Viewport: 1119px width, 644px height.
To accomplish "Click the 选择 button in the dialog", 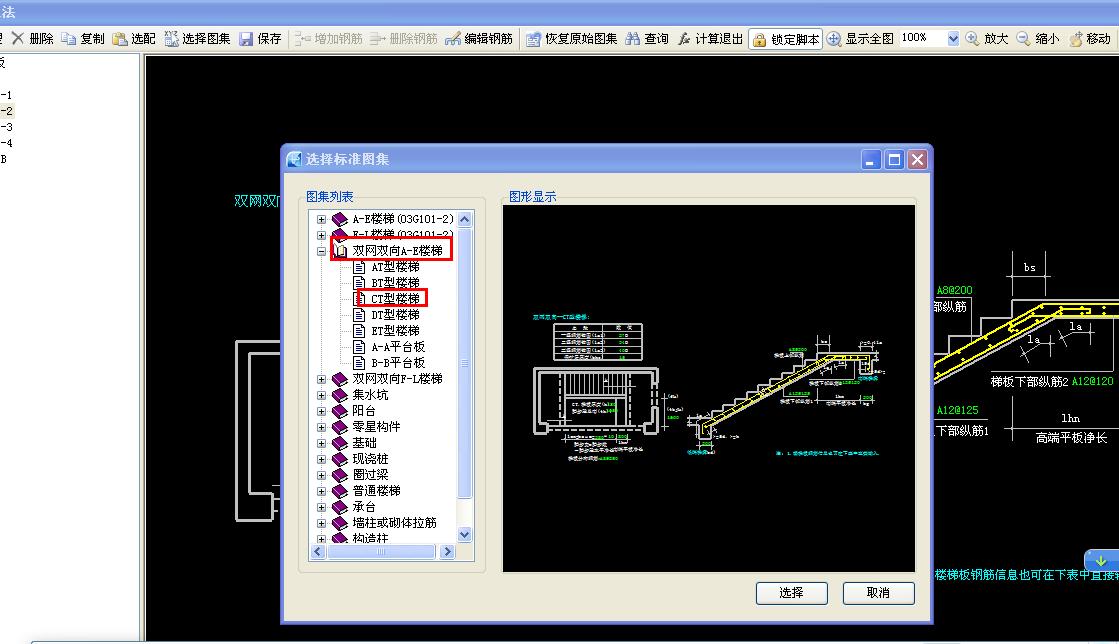I will tap(791, 593).
